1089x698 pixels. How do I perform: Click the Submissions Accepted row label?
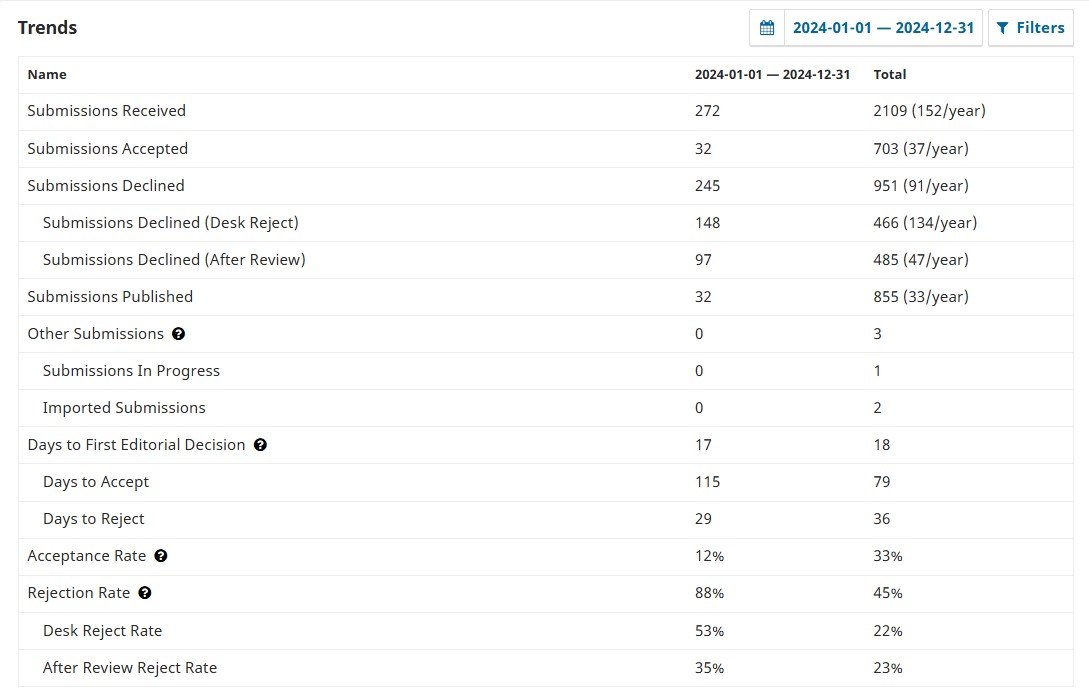point(108,149)
